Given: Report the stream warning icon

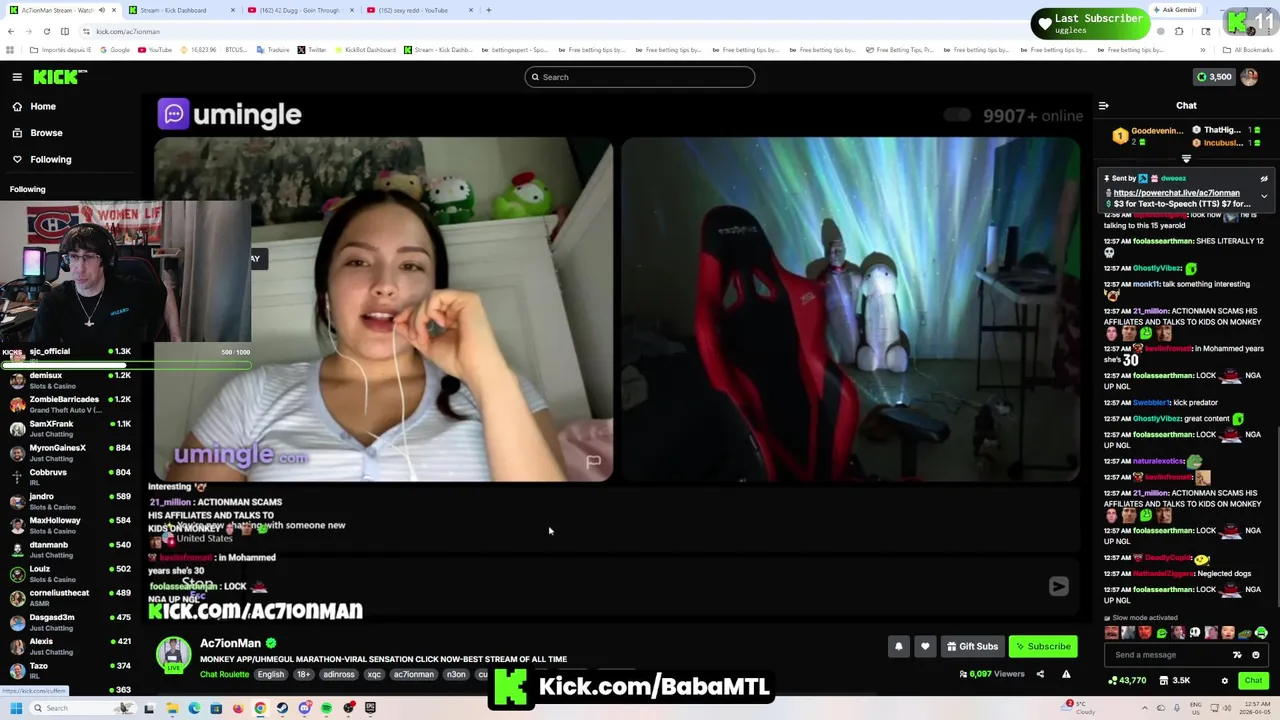Looking at the screenshot, I should point(1066,674).
